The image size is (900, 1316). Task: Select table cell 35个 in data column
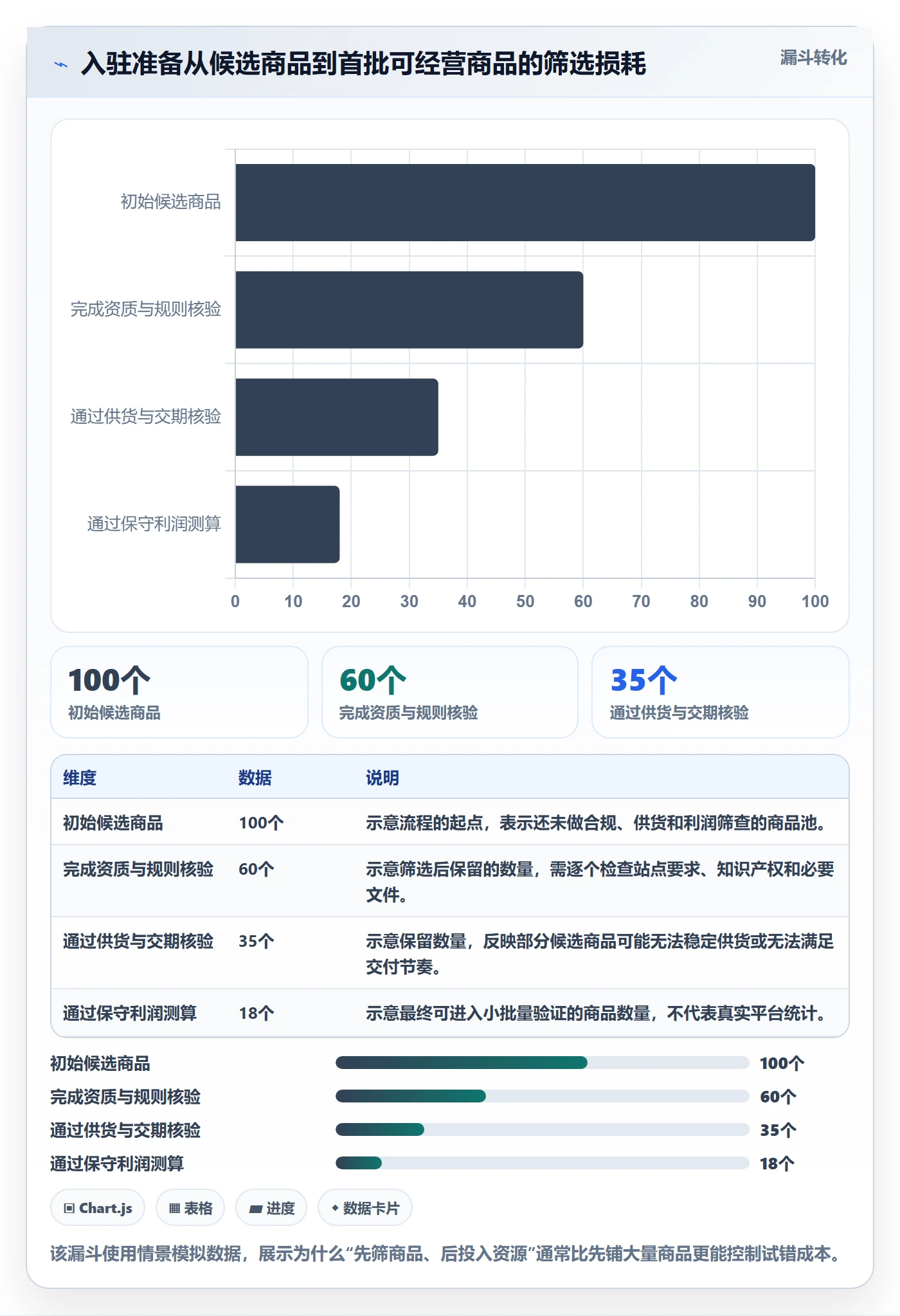(x=256, y=941)
